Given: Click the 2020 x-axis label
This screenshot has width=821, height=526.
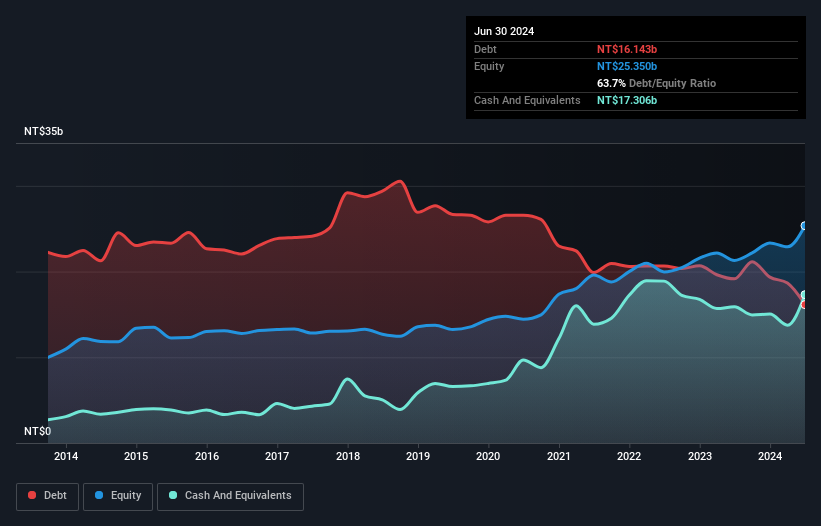Looking at the screenshot, I should tap(488, 456).
